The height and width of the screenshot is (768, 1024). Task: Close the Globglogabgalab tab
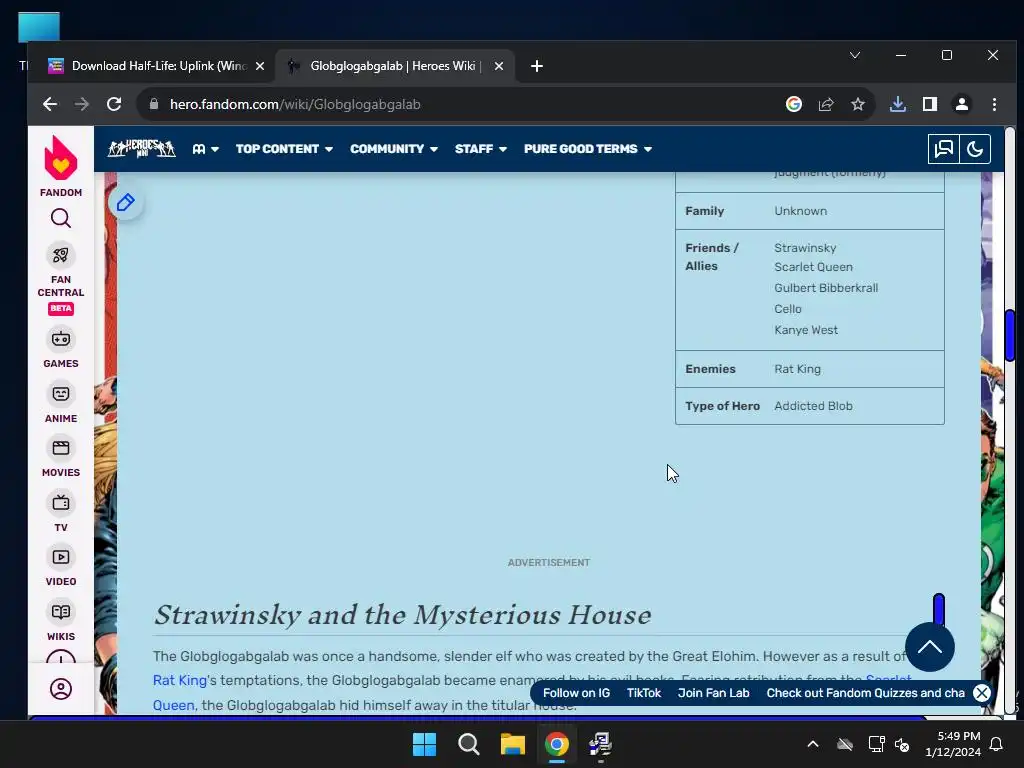click(499, 66)
